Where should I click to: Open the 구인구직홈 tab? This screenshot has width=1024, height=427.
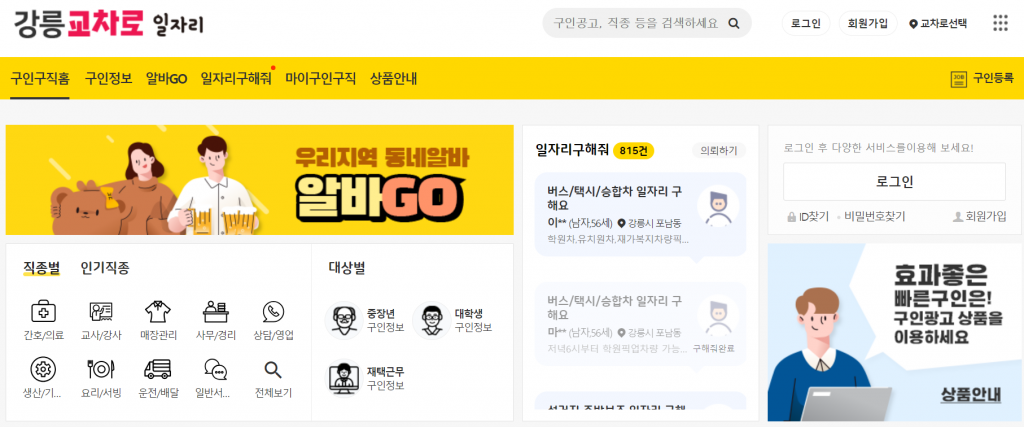[40, 79]
